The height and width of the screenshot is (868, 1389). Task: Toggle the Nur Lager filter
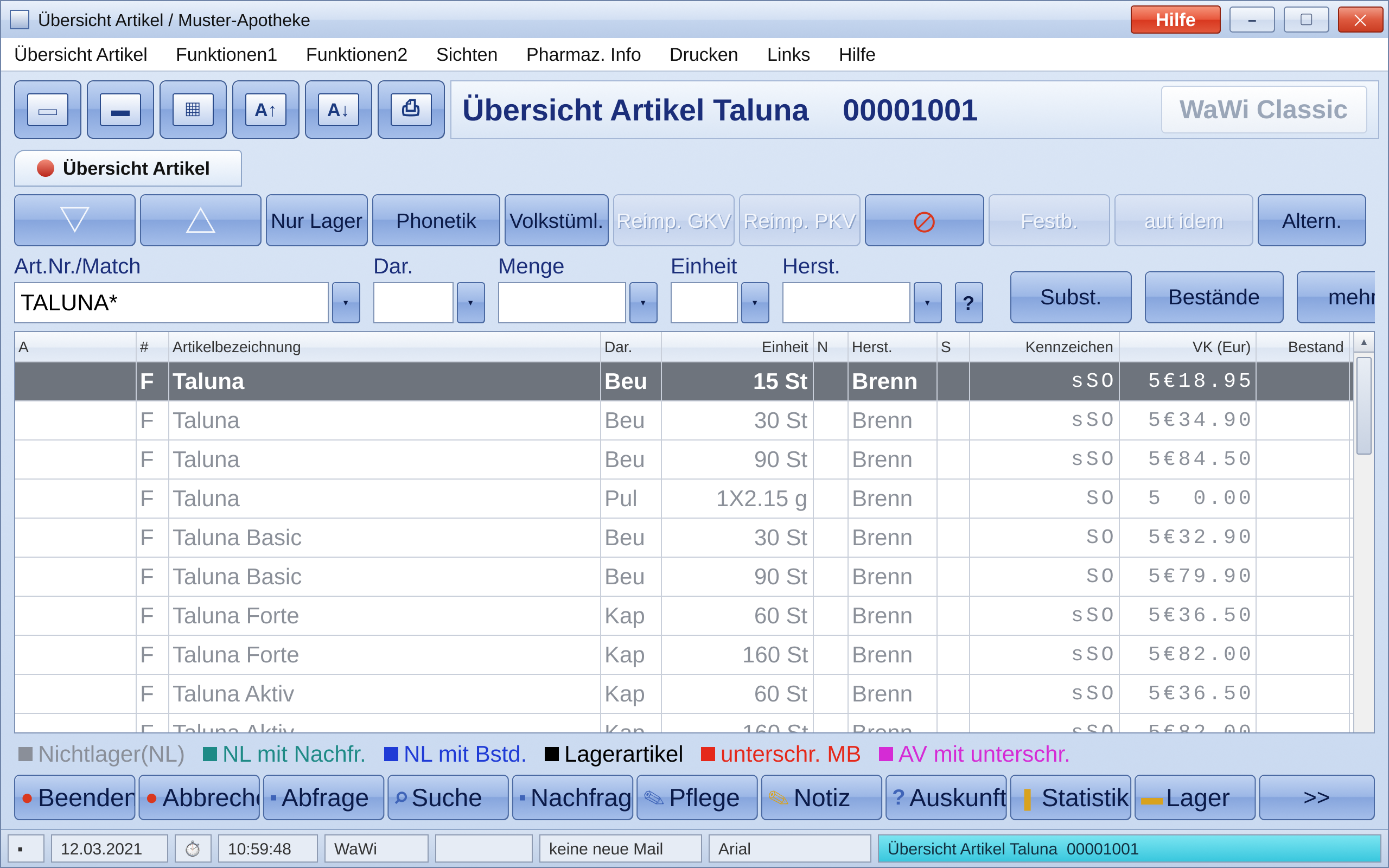tap(316, 220)
